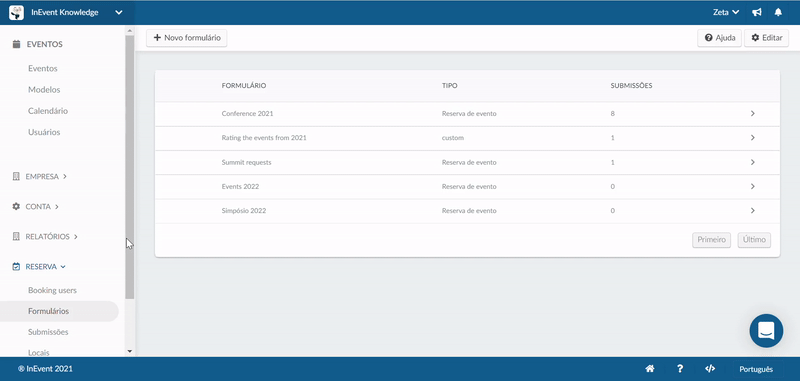Open the Zeta user dropdown

[x=726, y=13]
